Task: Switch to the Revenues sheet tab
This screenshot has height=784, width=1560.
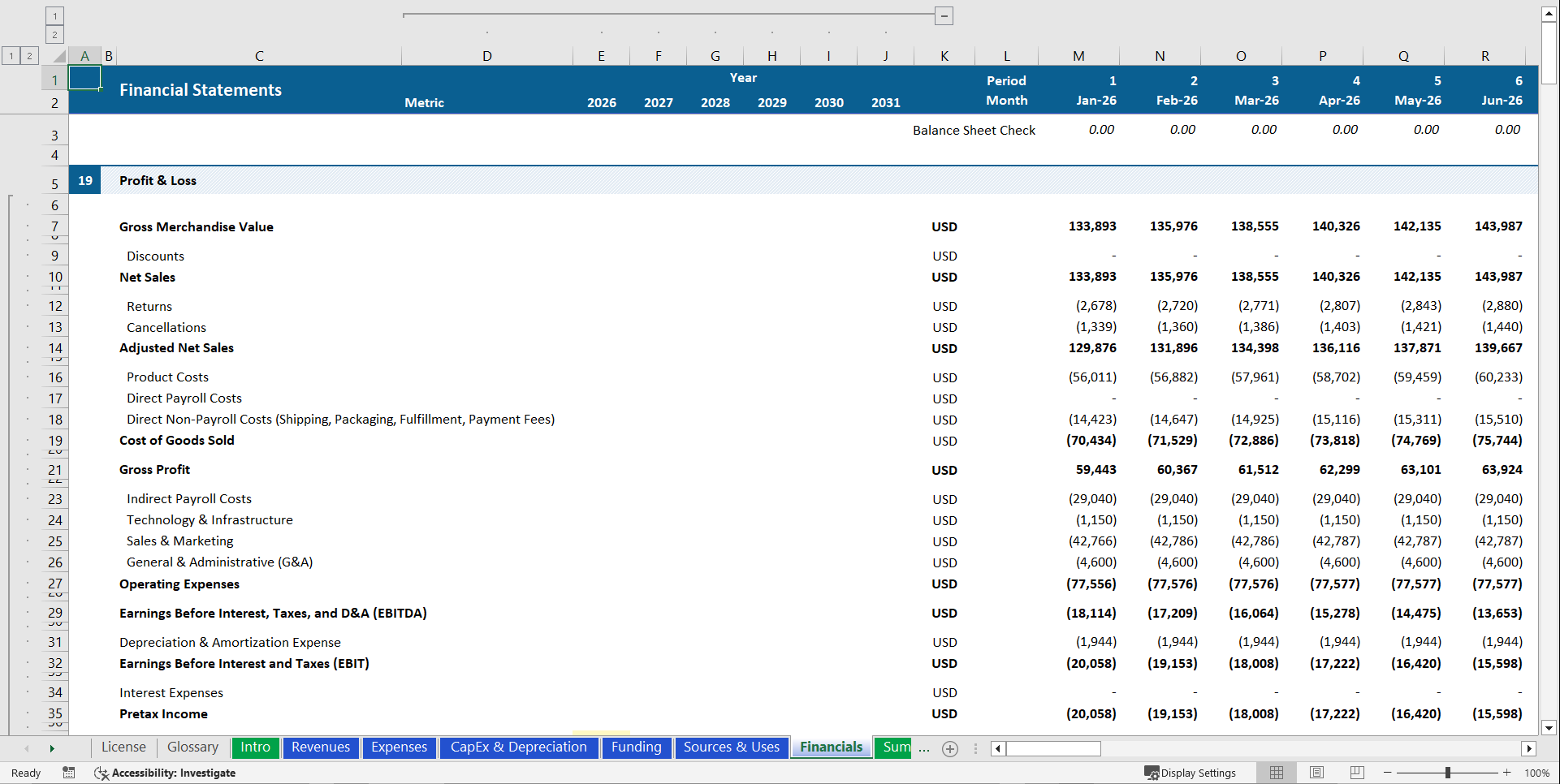Action: (321, 747)
